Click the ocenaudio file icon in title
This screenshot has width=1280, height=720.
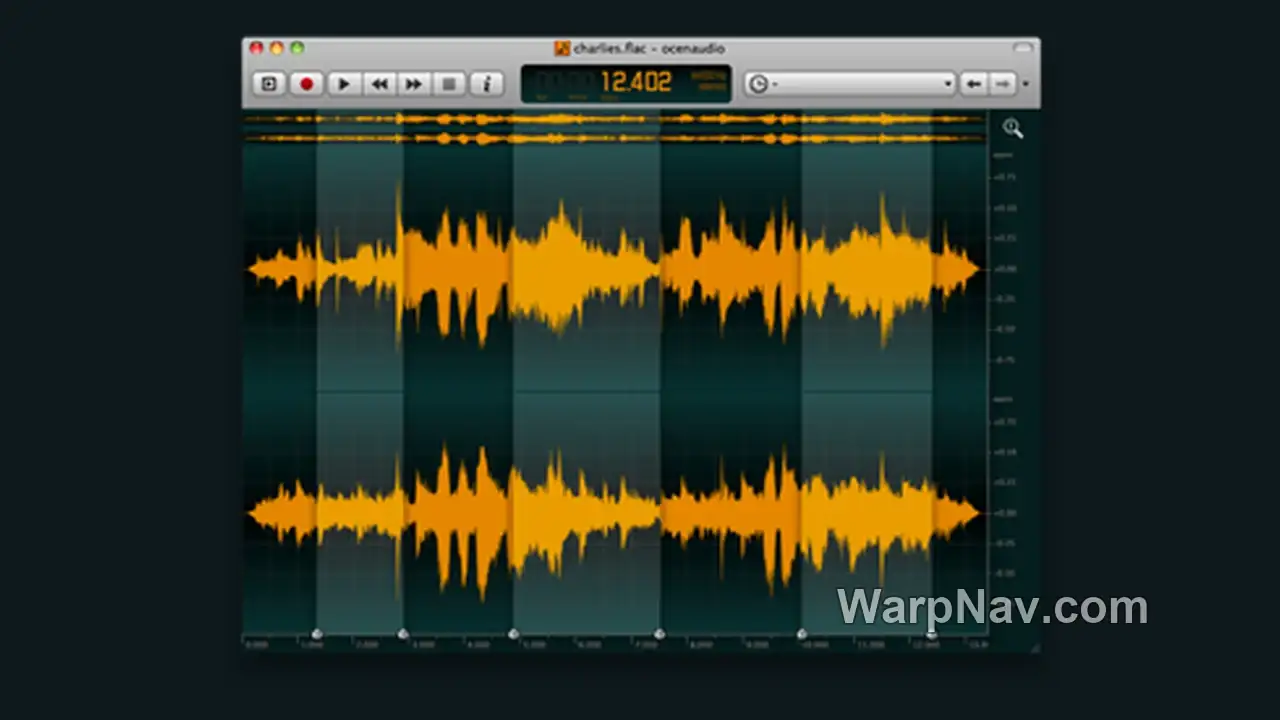pyautogui.click(x=562, y=48)
